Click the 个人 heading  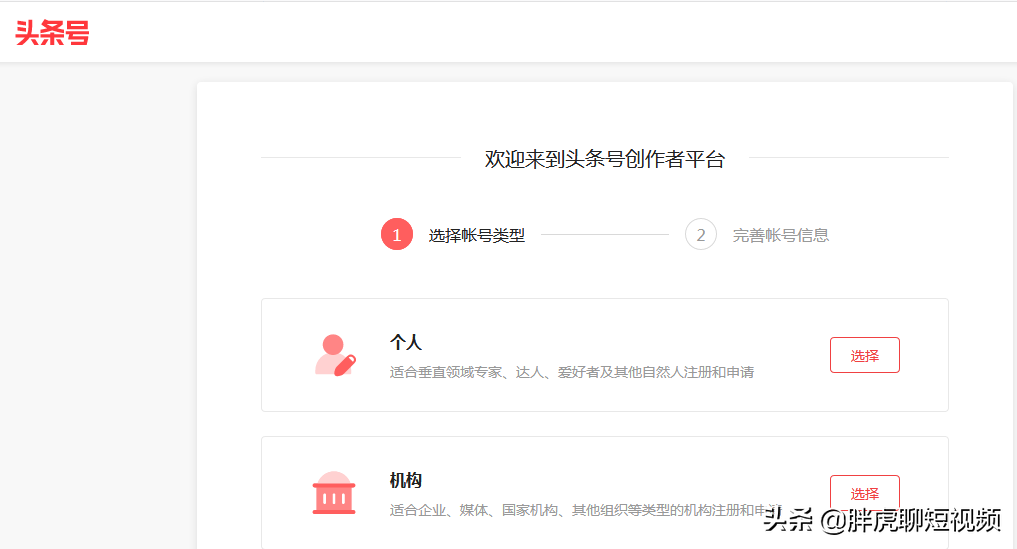point(406,342)
